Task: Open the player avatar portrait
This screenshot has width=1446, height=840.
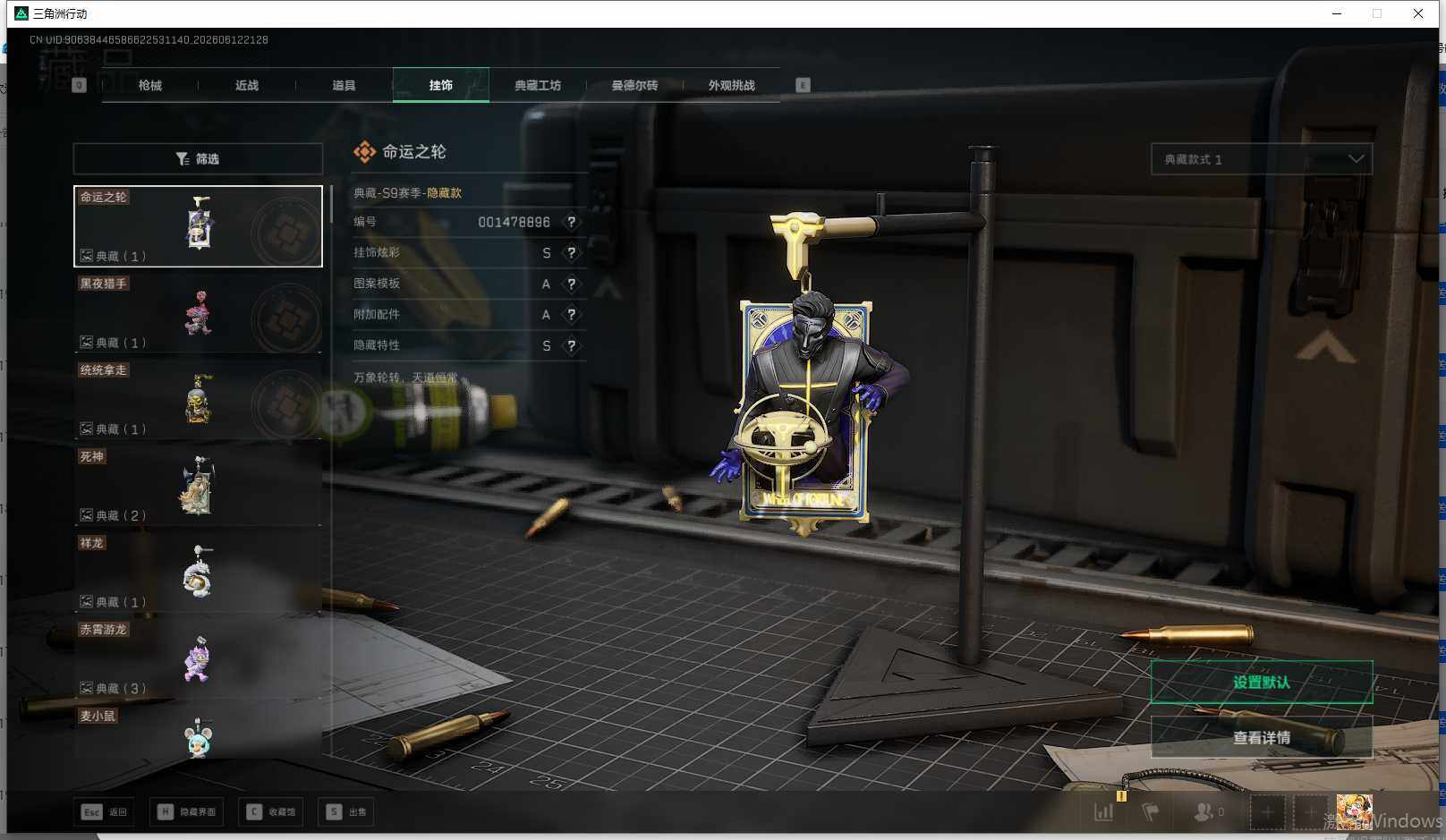Action: [x=1354, y=811]
